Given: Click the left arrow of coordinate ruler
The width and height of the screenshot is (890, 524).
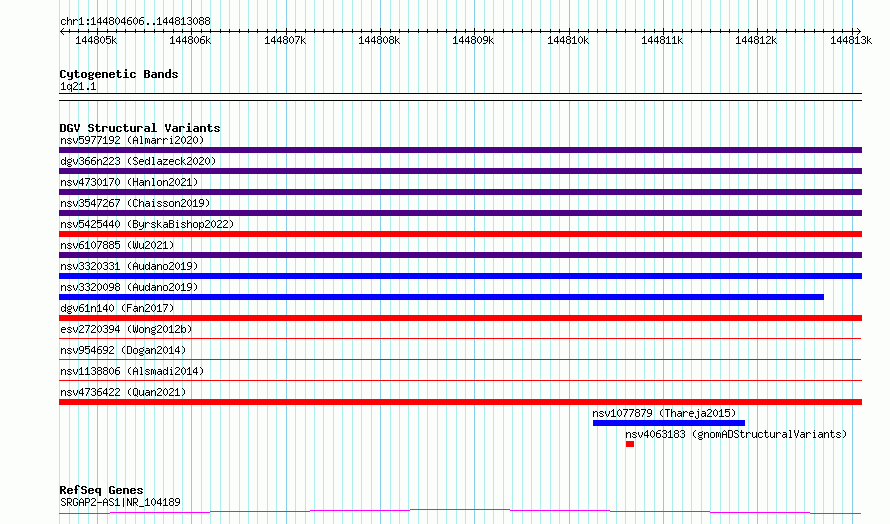Looking at the screenshot, I should point(62,31).
